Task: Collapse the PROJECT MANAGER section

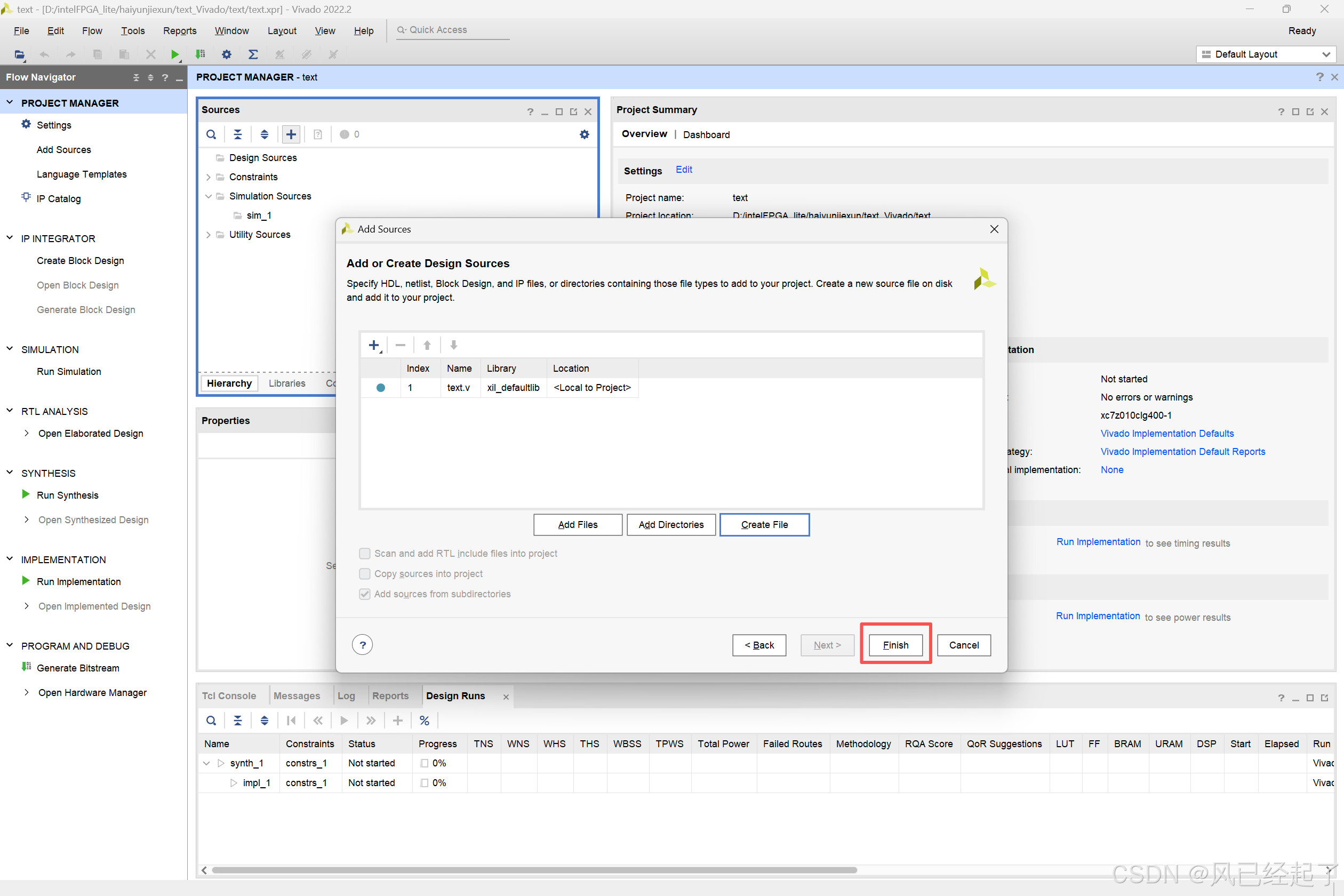Action: (10, 102)
